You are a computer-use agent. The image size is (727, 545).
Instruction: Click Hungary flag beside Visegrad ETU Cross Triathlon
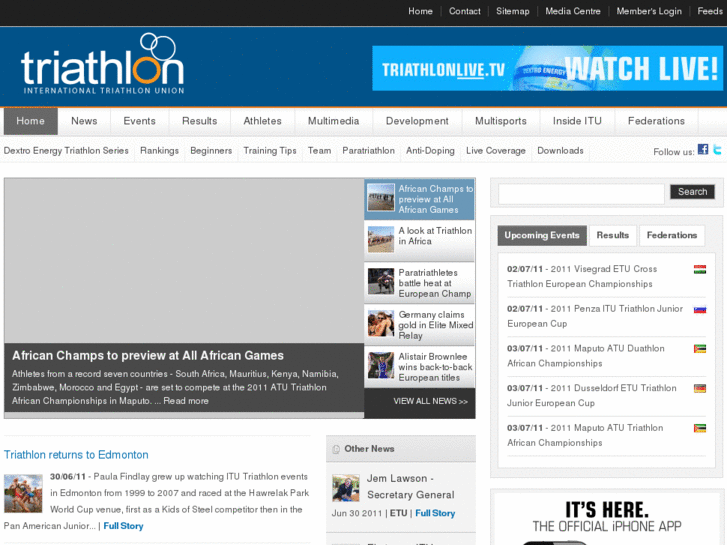click(x=700, y=269)
